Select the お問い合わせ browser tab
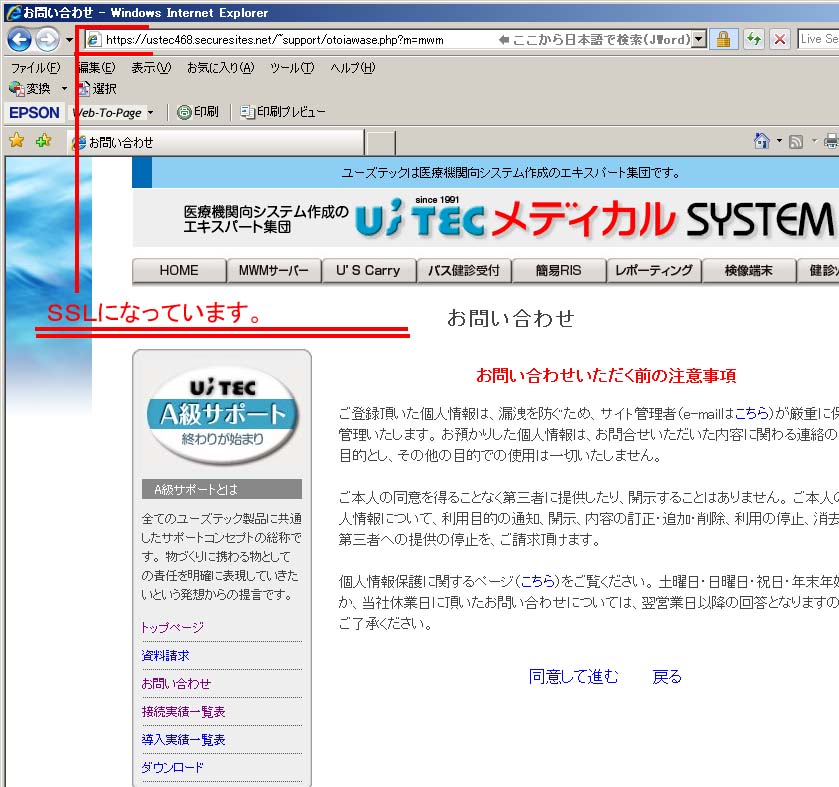The width and height of the screenshot is (839, 787). [216, 142]
